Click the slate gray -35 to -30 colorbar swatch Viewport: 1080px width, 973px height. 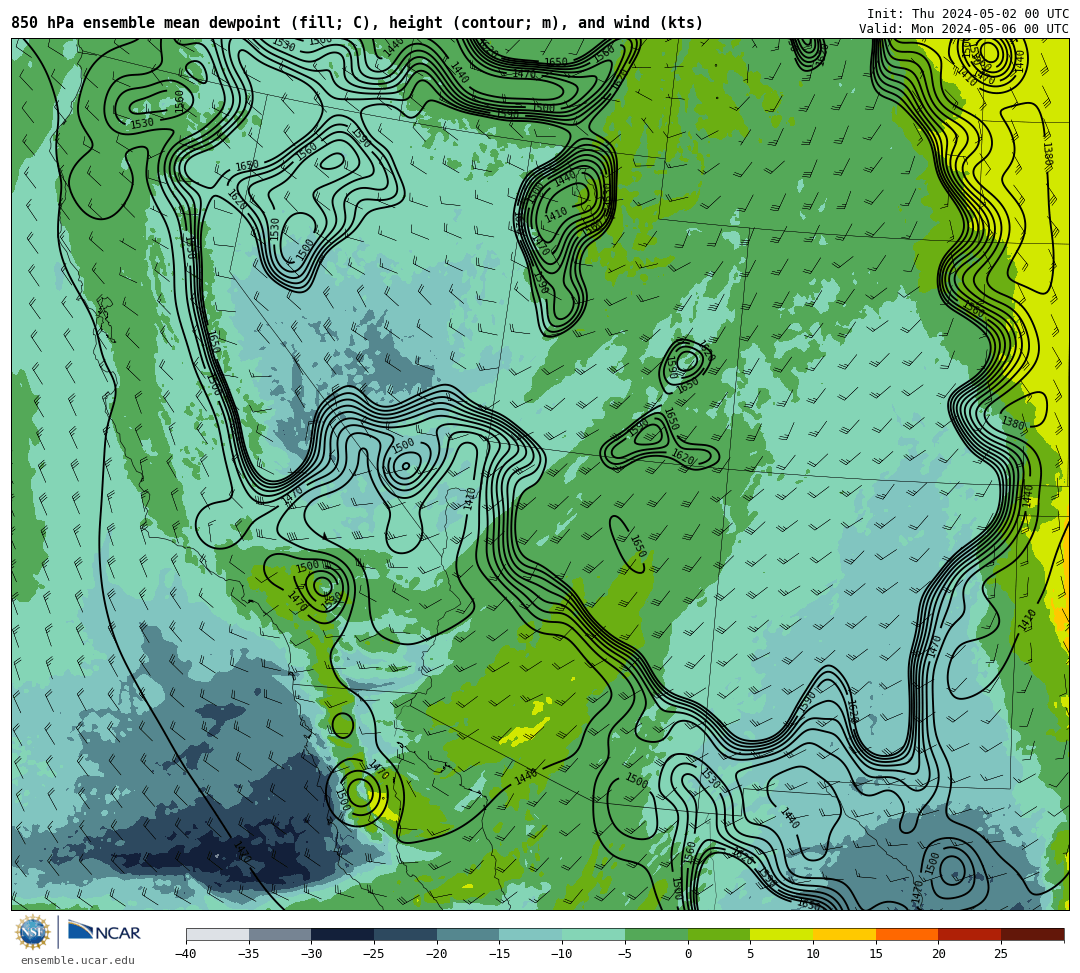pos(280,934)
